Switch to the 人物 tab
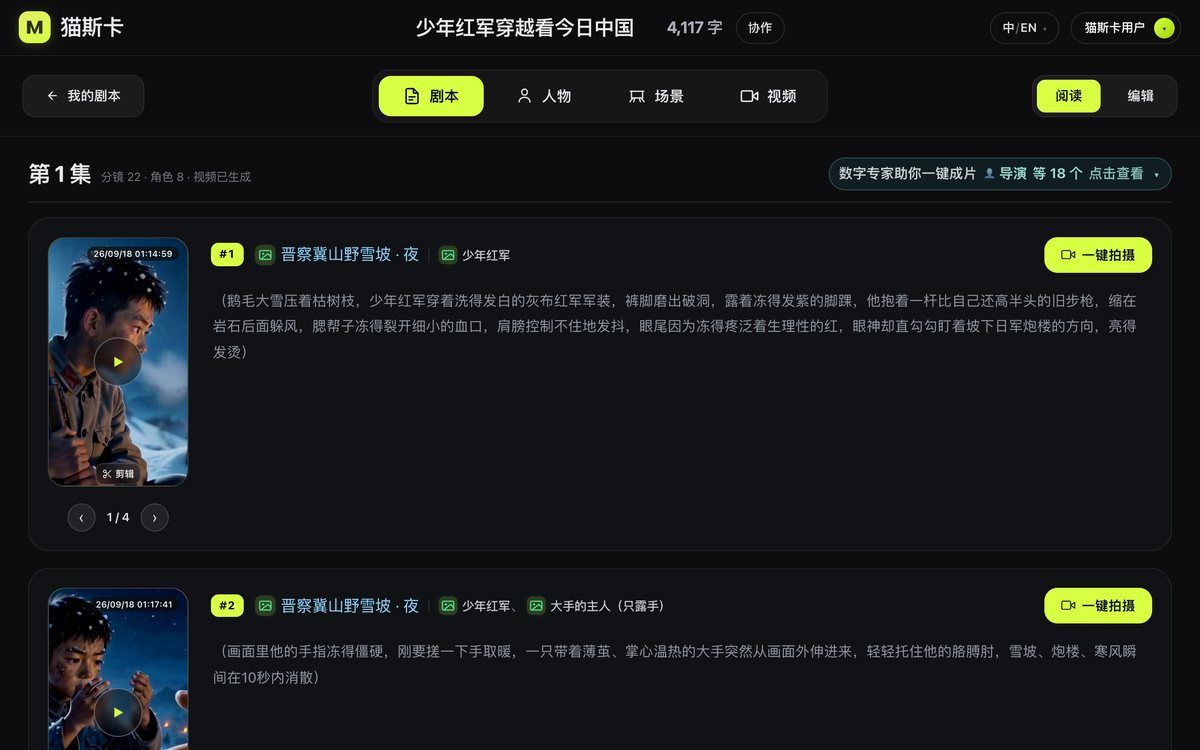 point(544,96)
